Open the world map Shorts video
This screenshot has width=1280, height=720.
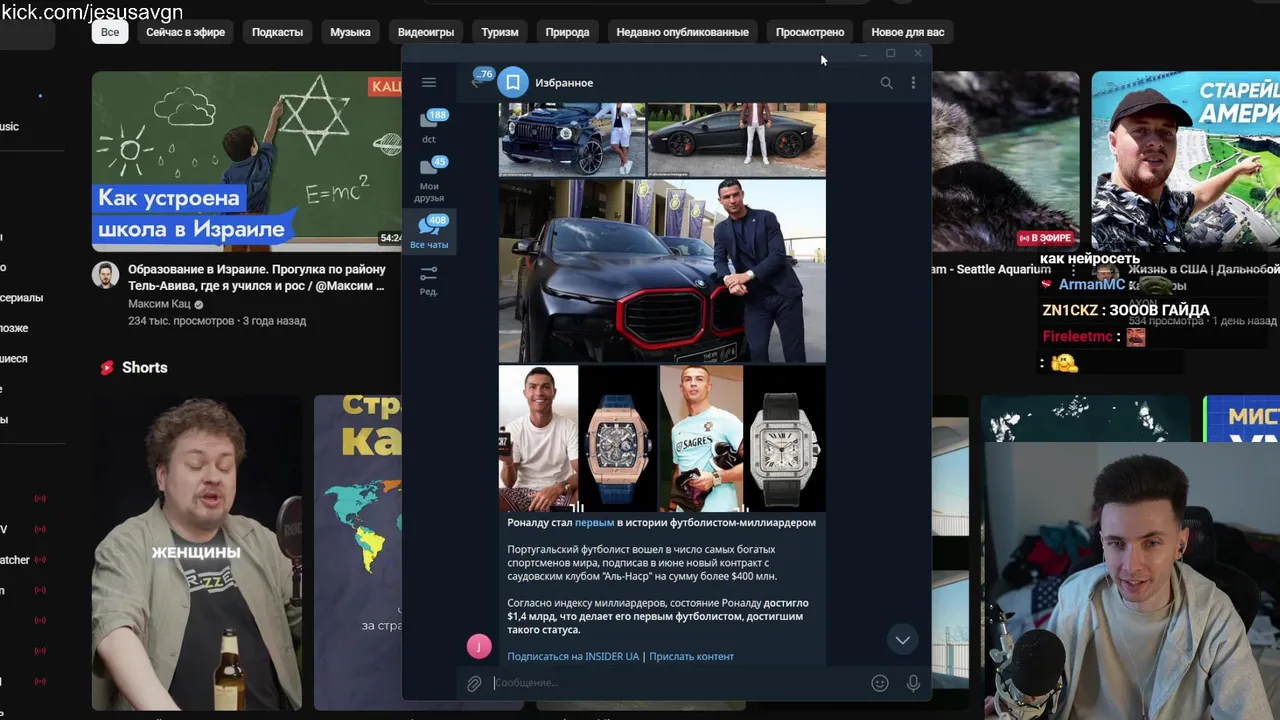(x=358, y=552)
